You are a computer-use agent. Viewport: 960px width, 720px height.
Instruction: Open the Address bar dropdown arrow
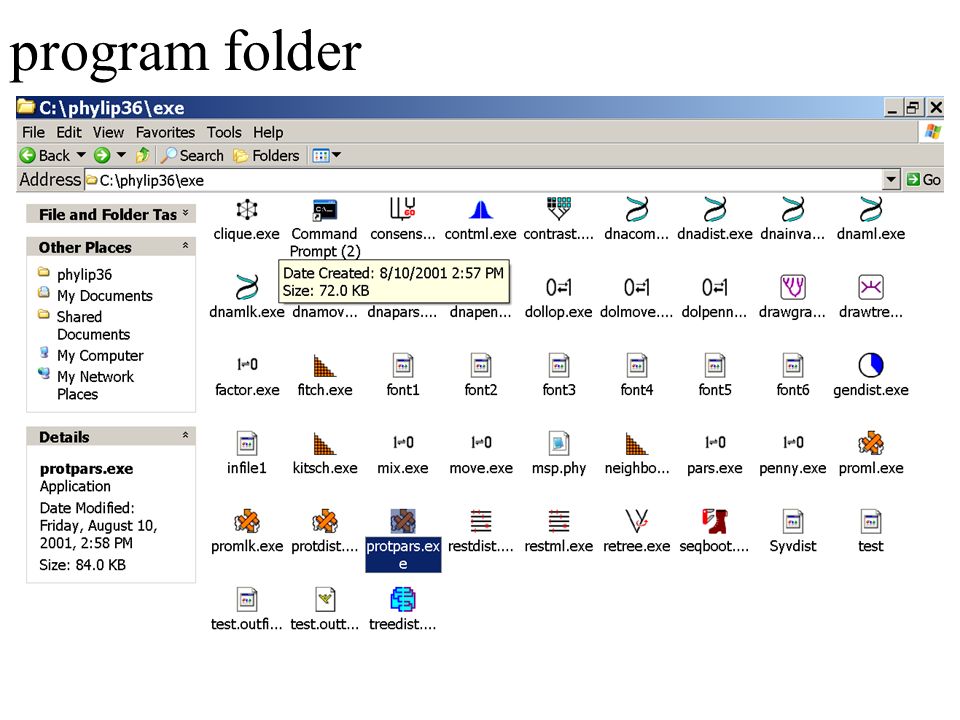click(891, 180)
